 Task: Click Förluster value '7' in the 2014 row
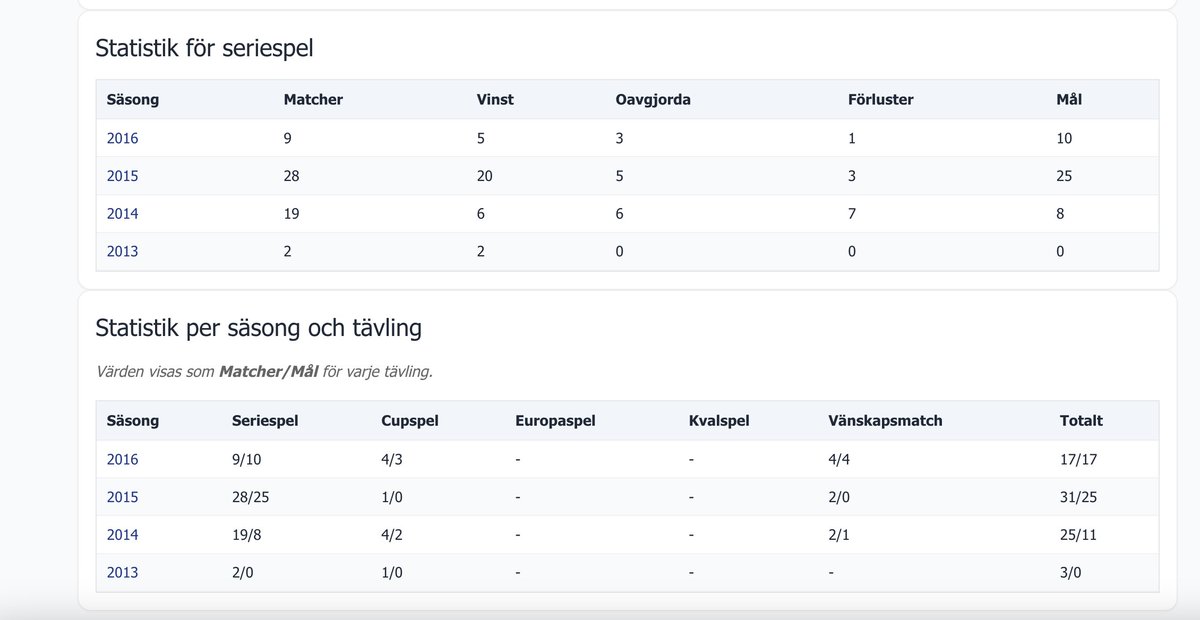click(852, 214)
